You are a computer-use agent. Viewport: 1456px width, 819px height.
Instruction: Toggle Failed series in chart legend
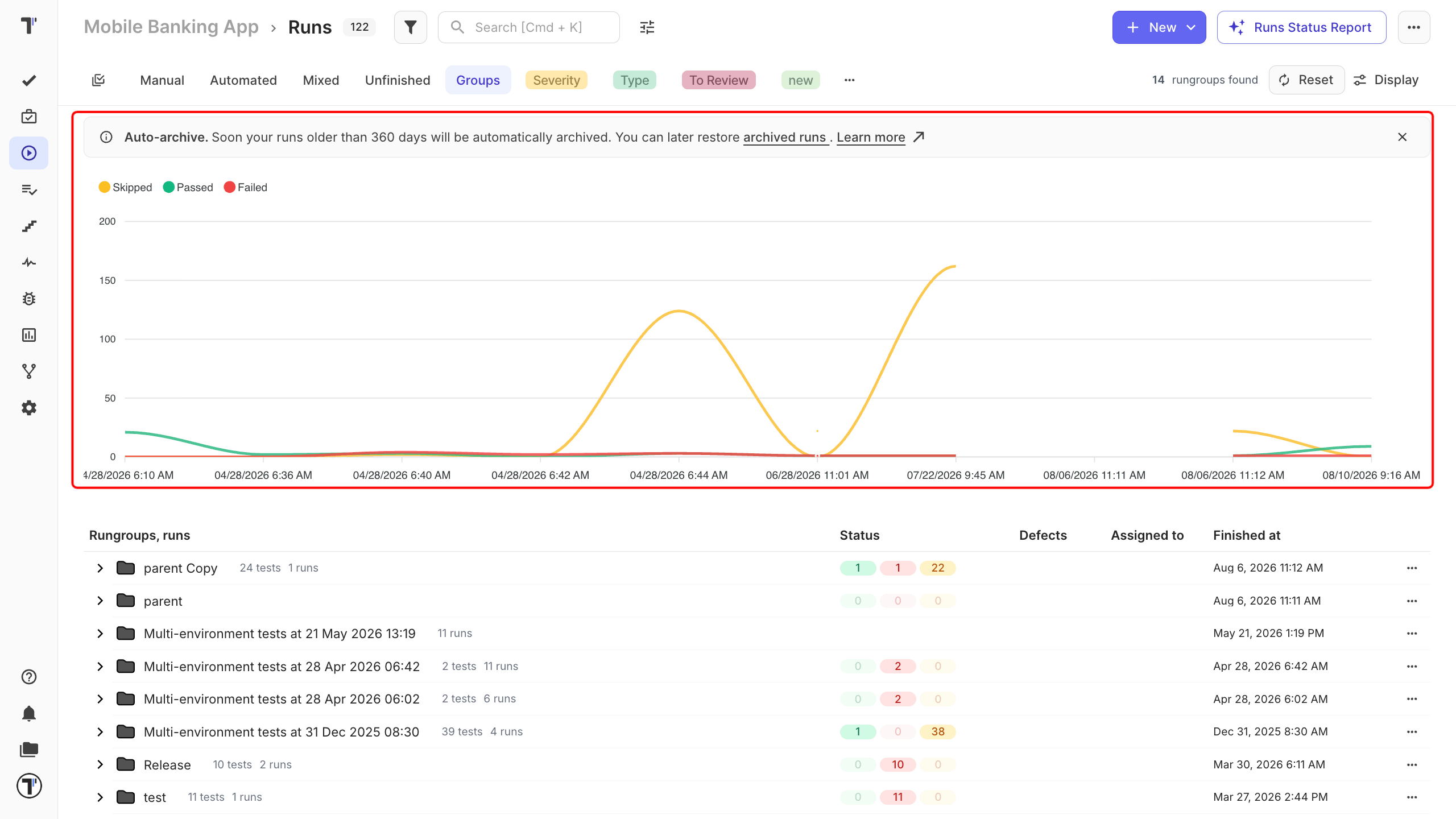click(x=246, y=188)
